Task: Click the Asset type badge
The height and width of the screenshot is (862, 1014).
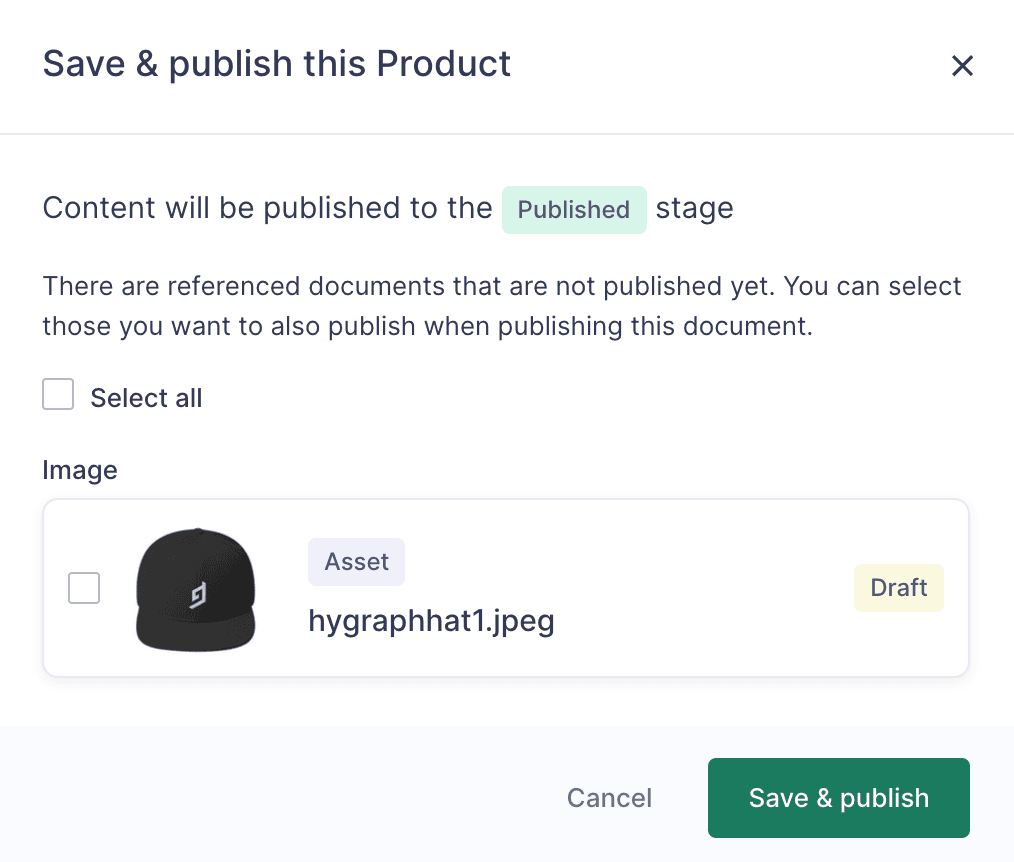Action: click(356, 562)
